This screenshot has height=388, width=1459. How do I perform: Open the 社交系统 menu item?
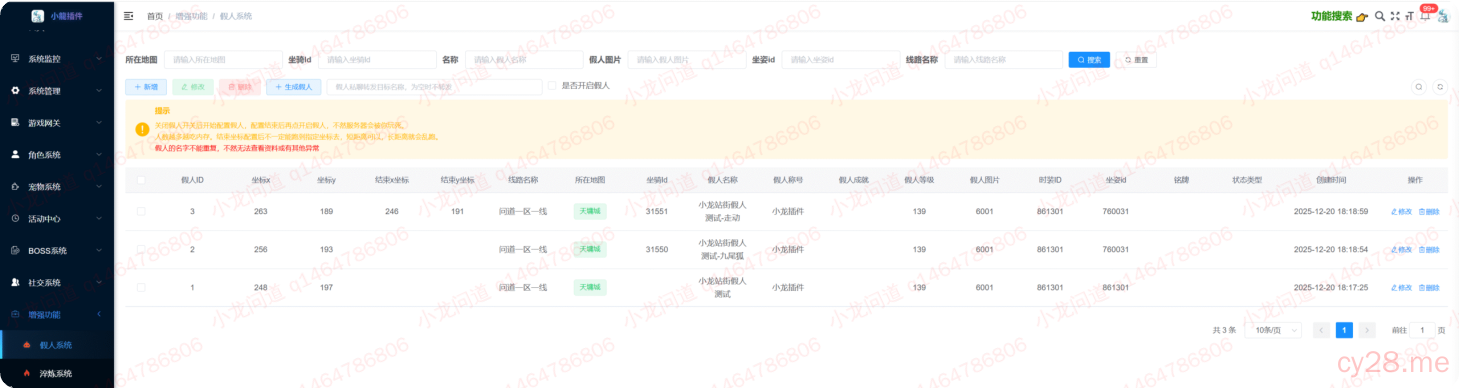pos(57,282)
